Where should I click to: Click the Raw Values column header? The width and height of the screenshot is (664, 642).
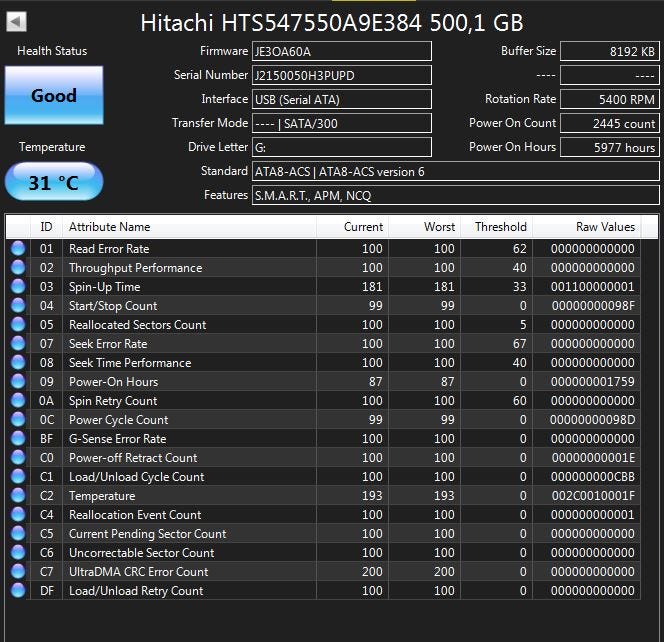click(x=587, y=227)
